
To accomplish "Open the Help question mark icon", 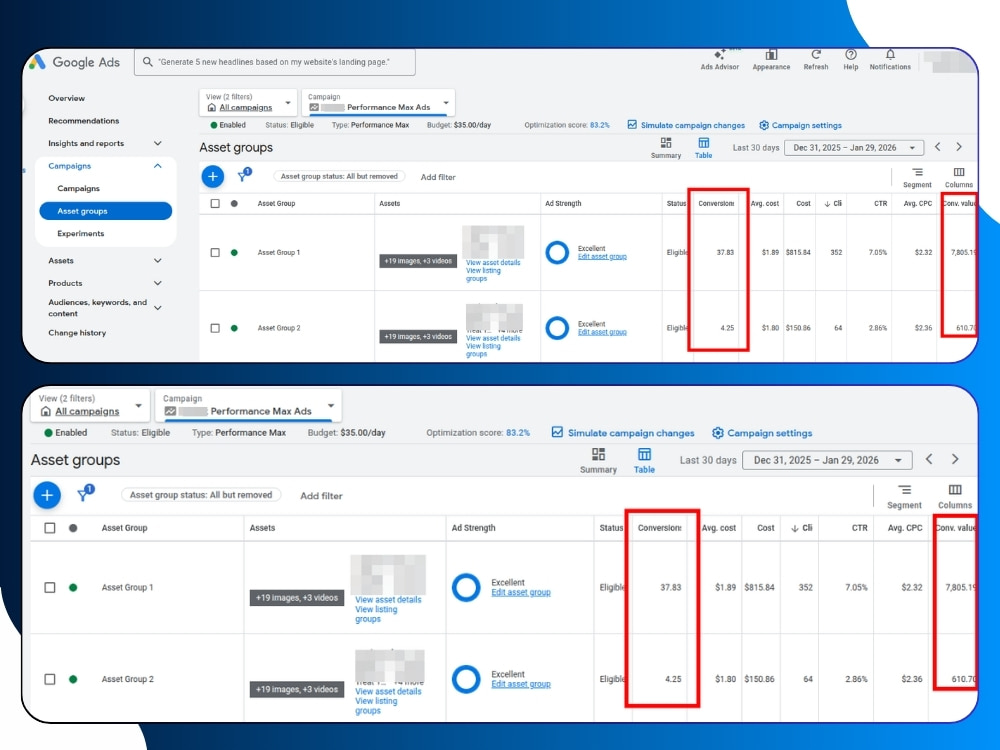I will (x=851, y=55).
